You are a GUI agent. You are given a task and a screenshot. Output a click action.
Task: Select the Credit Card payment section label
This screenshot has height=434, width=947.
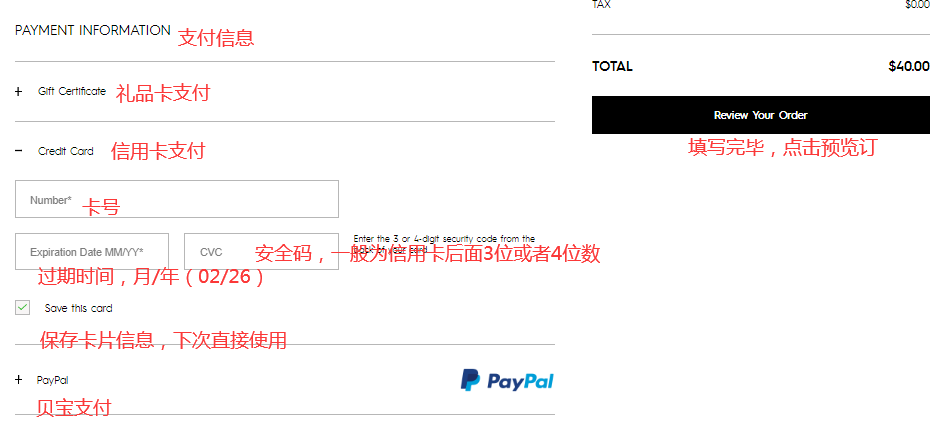66,151
